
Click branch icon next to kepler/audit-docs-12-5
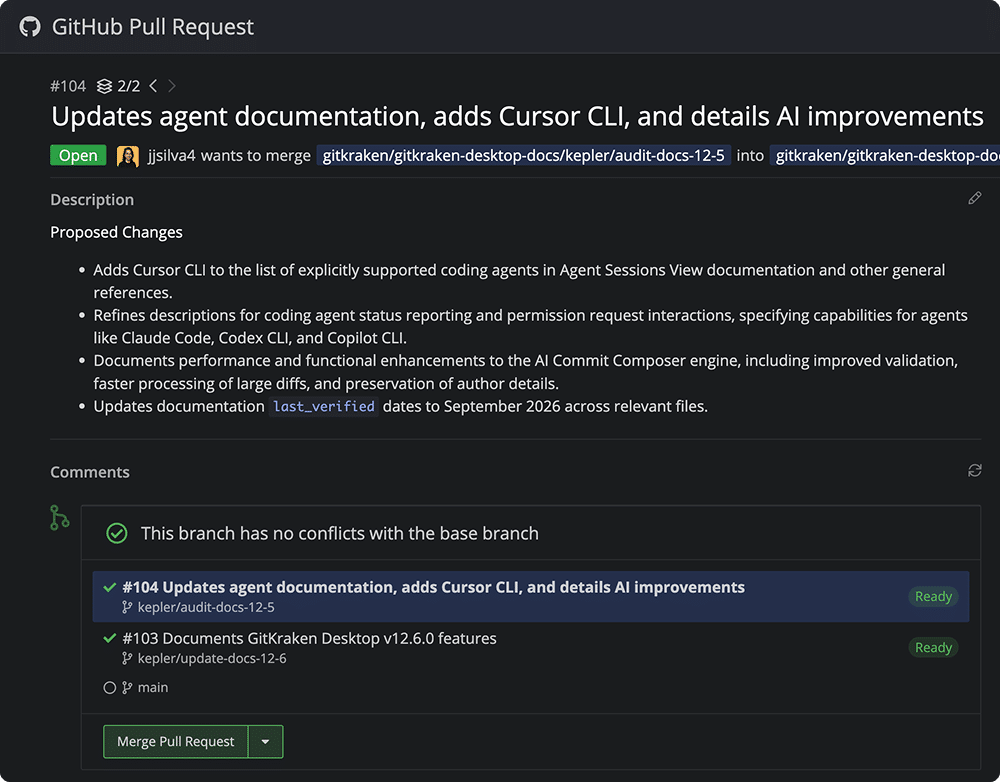coord(128,607)
